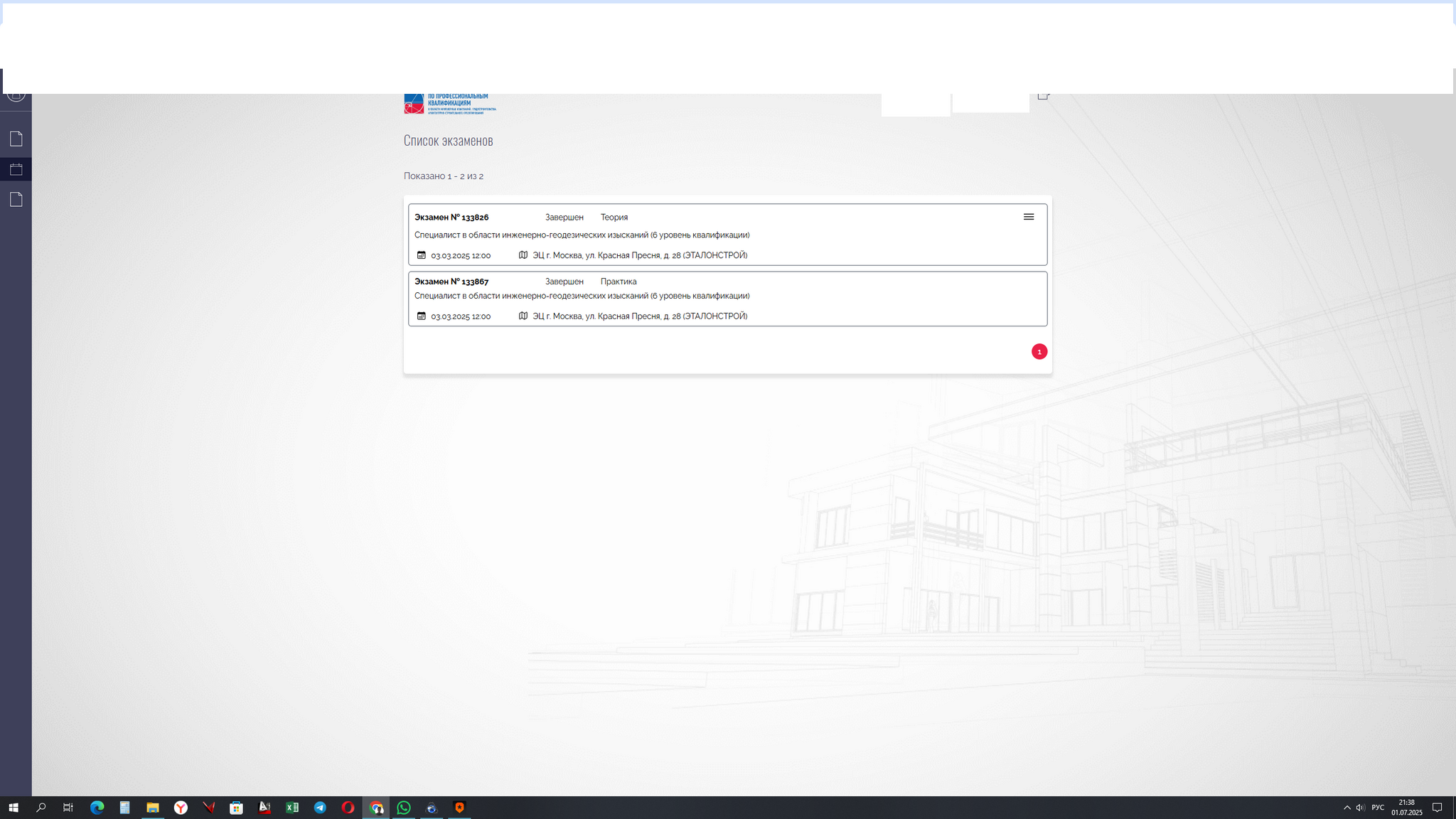Click the professional qualifications council logo
The image size is (1456, 819).
tap(450, 104)
